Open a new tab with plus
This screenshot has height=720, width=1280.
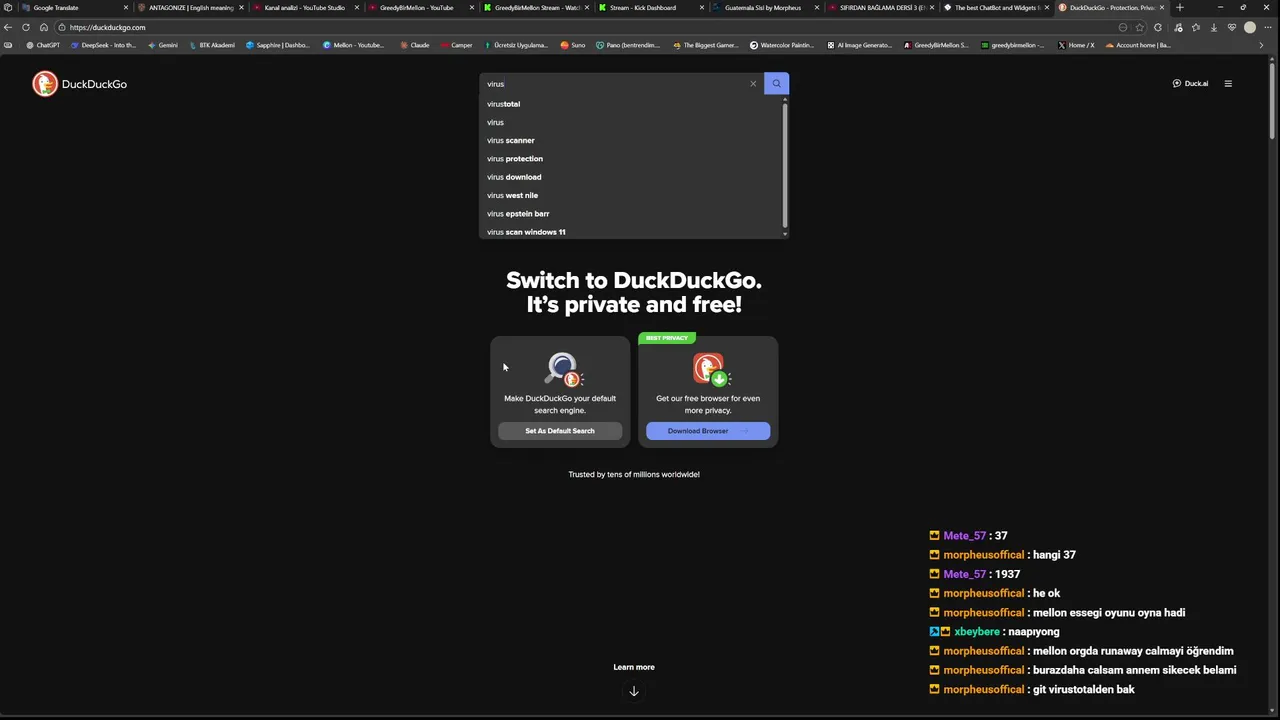coord(1180,7)
